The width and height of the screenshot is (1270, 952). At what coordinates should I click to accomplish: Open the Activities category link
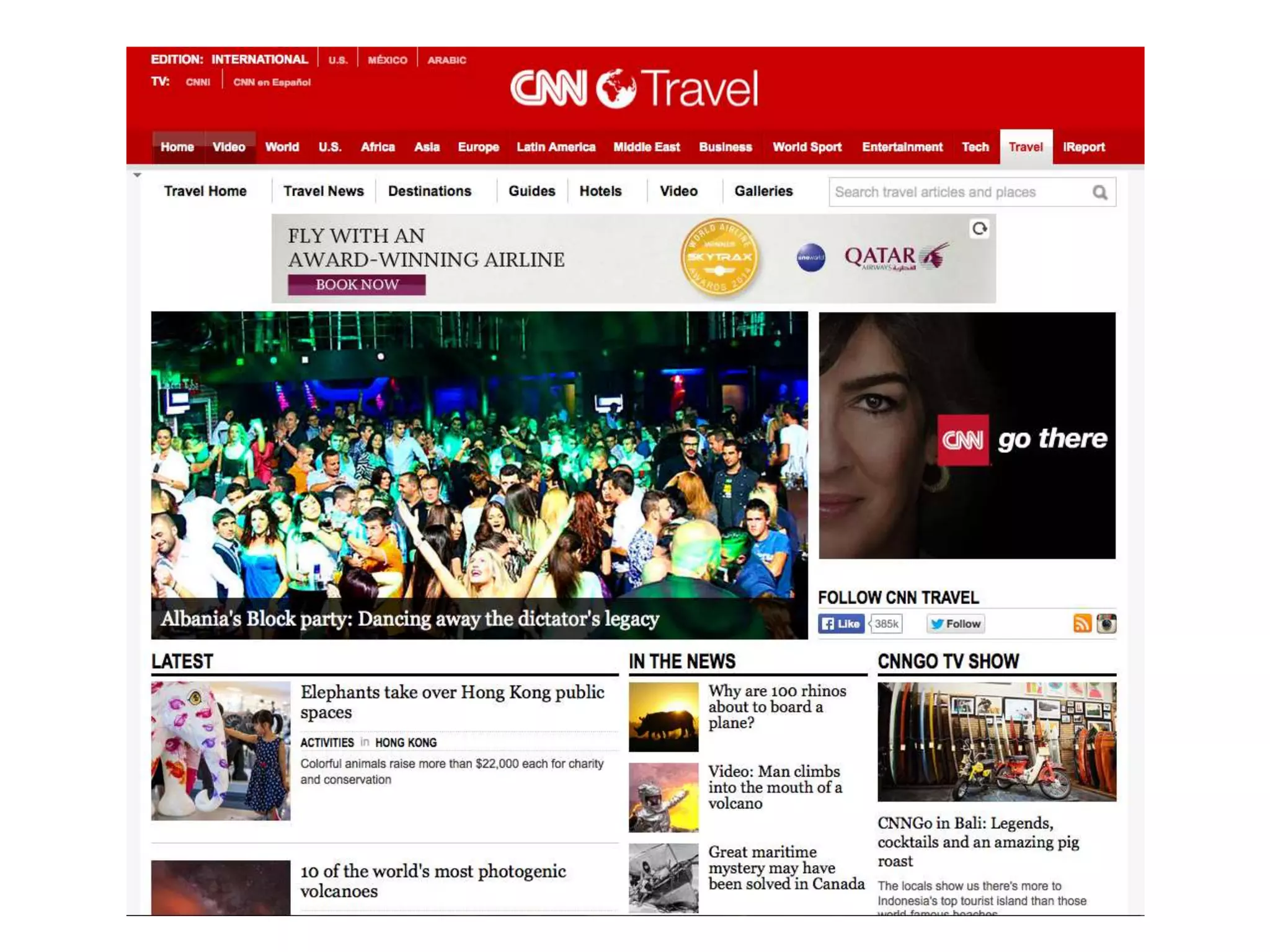click(327, 743)
